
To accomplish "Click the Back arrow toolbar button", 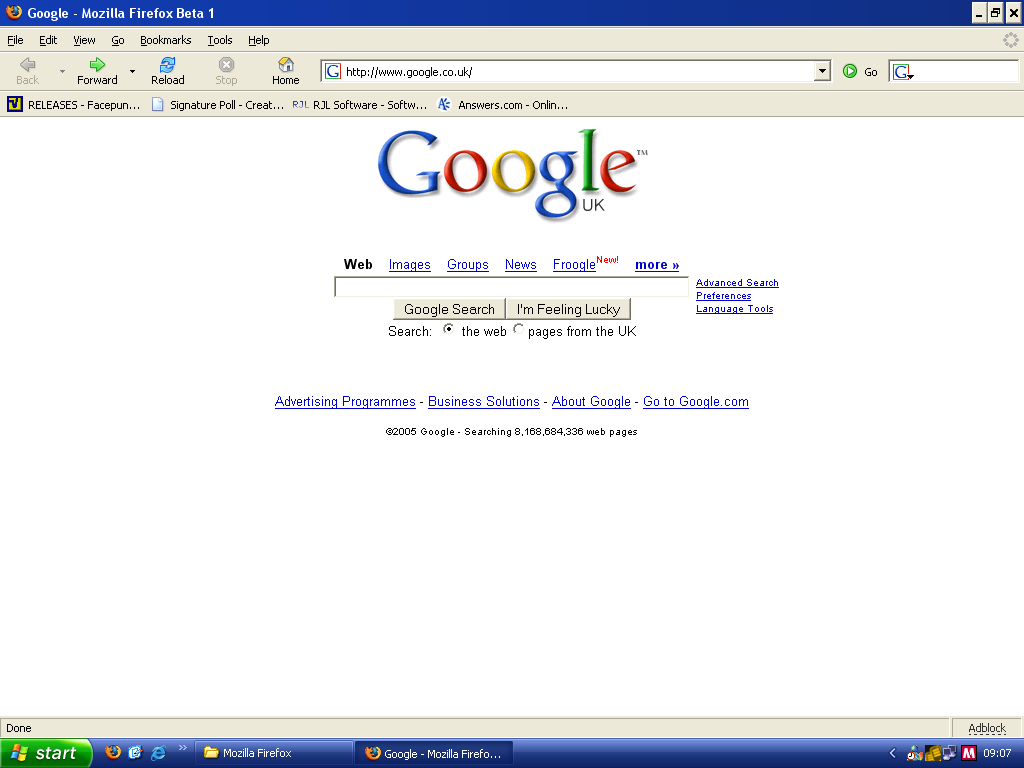I will click(27, 71).
